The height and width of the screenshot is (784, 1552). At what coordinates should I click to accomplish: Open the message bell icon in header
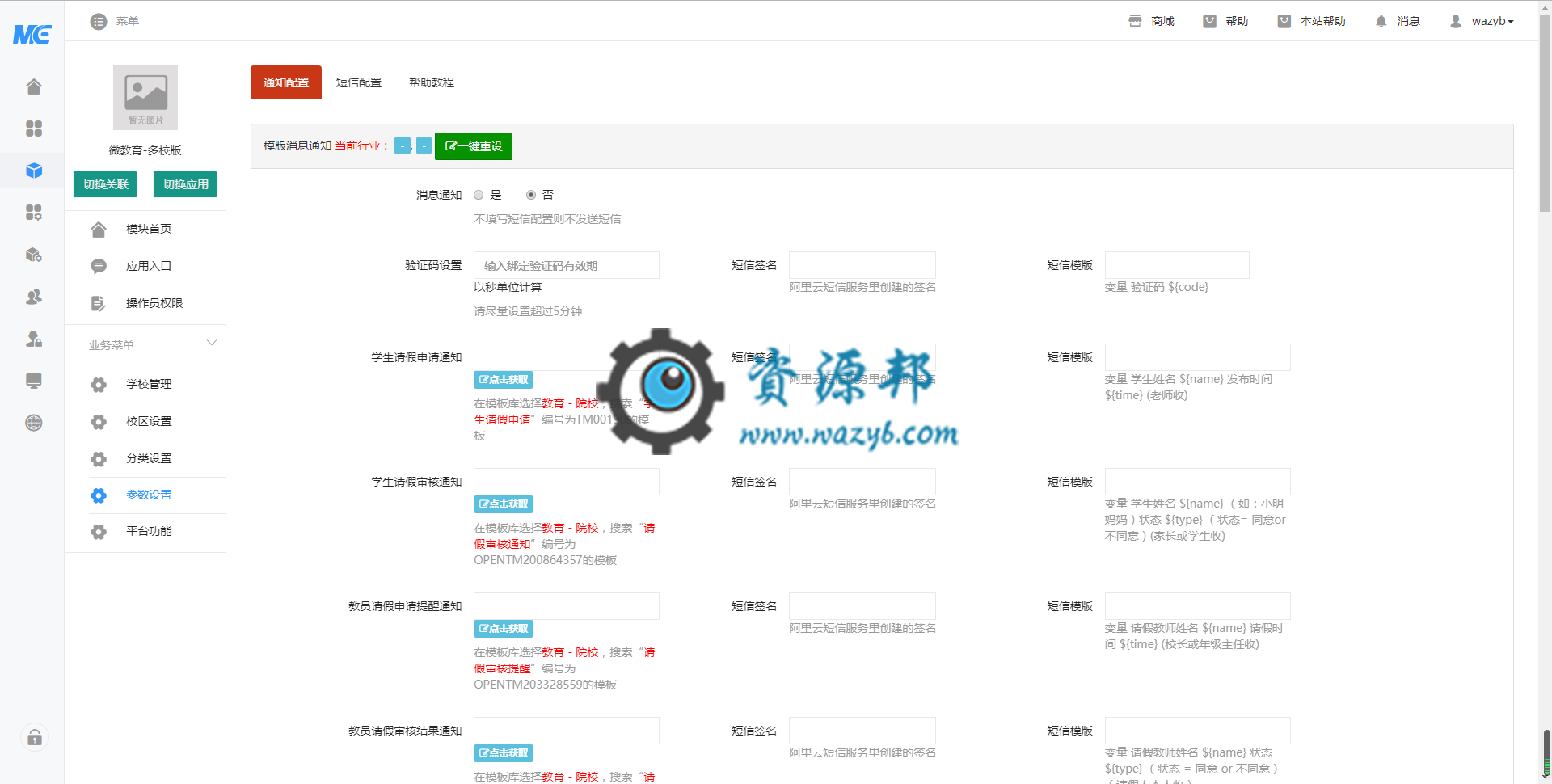1381,22
